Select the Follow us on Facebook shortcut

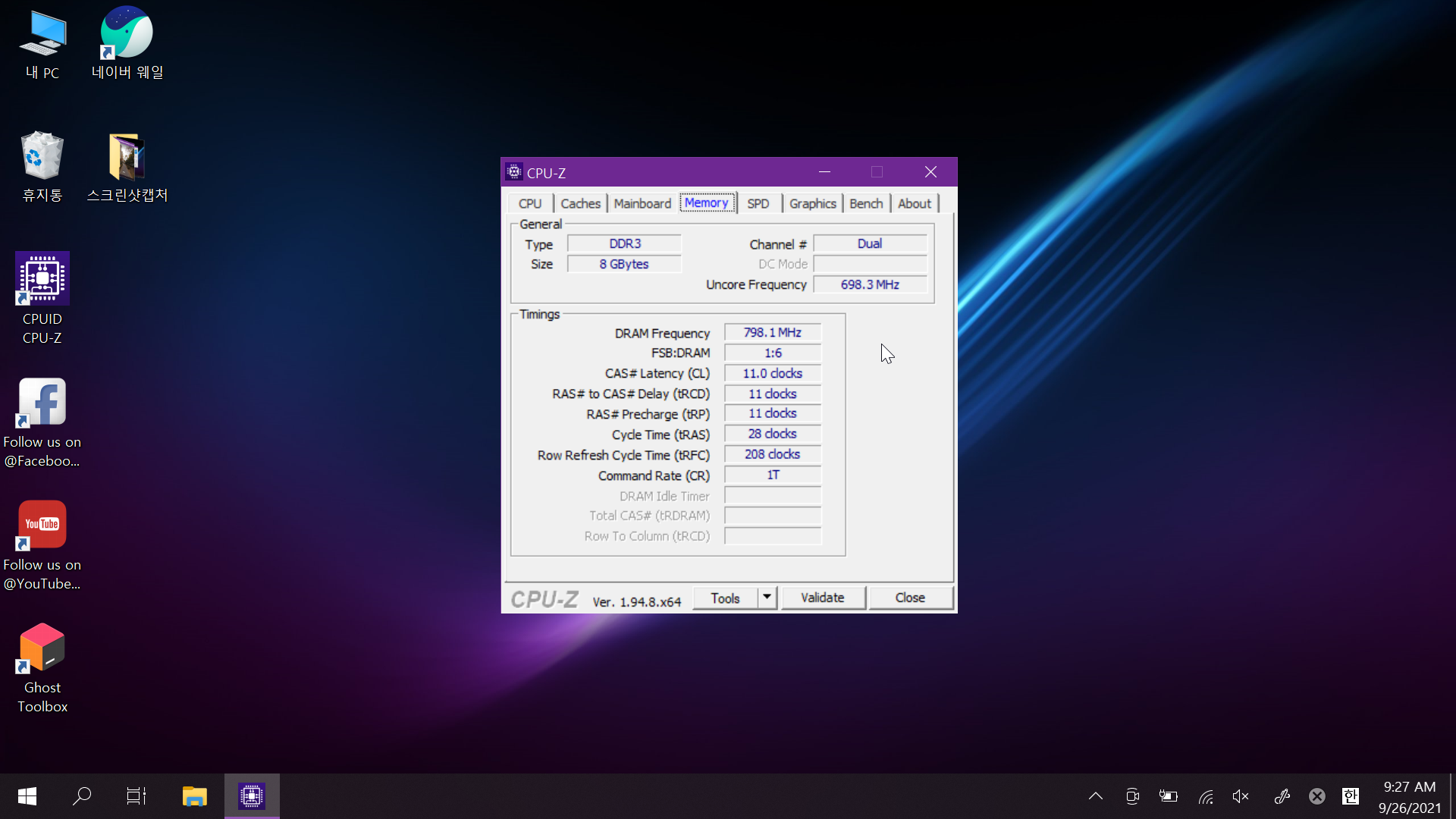tap(42, 422)
